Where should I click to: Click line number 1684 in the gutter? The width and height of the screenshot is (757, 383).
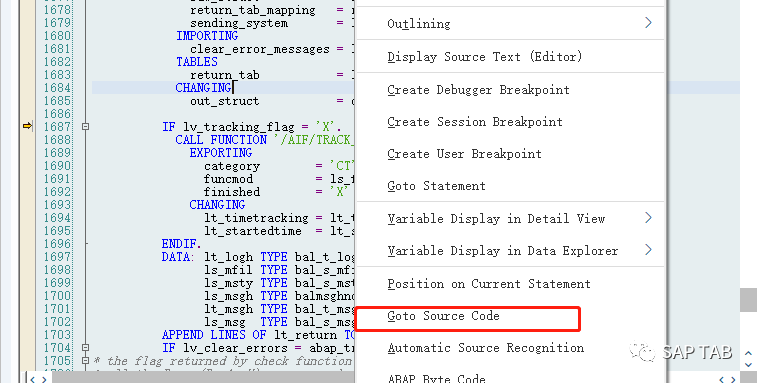point(57,88)
